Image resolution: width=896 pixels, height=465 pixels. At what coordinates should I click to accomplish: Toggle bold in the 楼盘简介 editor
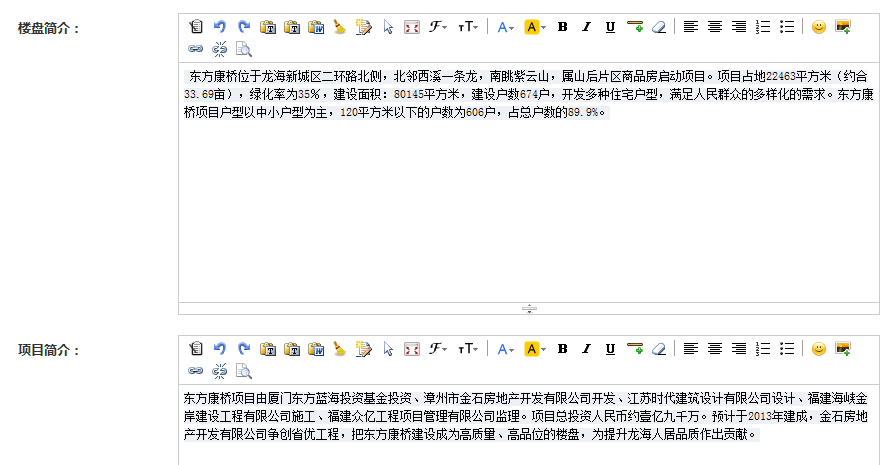click(x=562, y=27)
